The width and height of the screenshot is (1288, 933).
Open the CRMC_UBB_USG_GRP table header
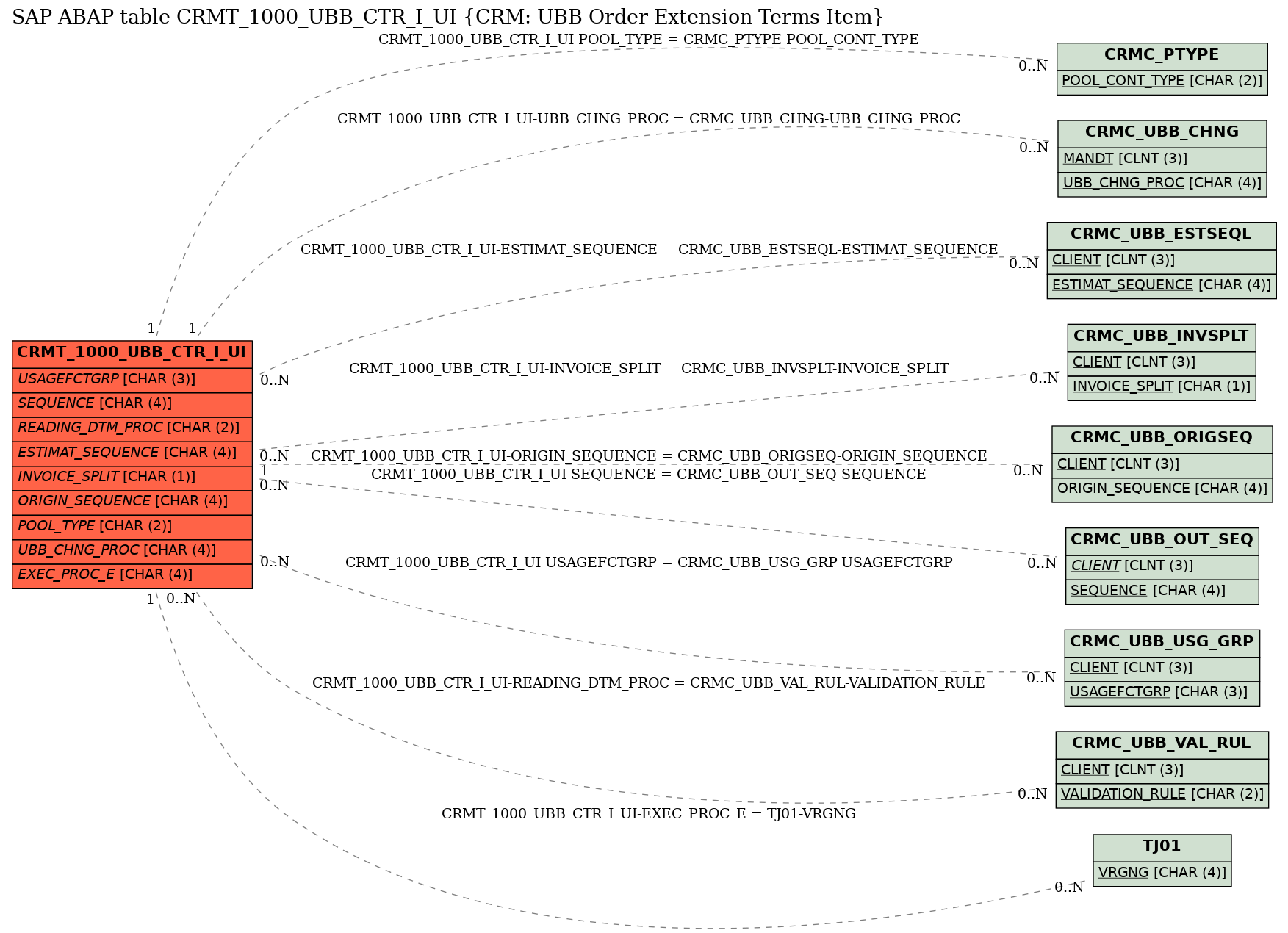(1162, 642)
